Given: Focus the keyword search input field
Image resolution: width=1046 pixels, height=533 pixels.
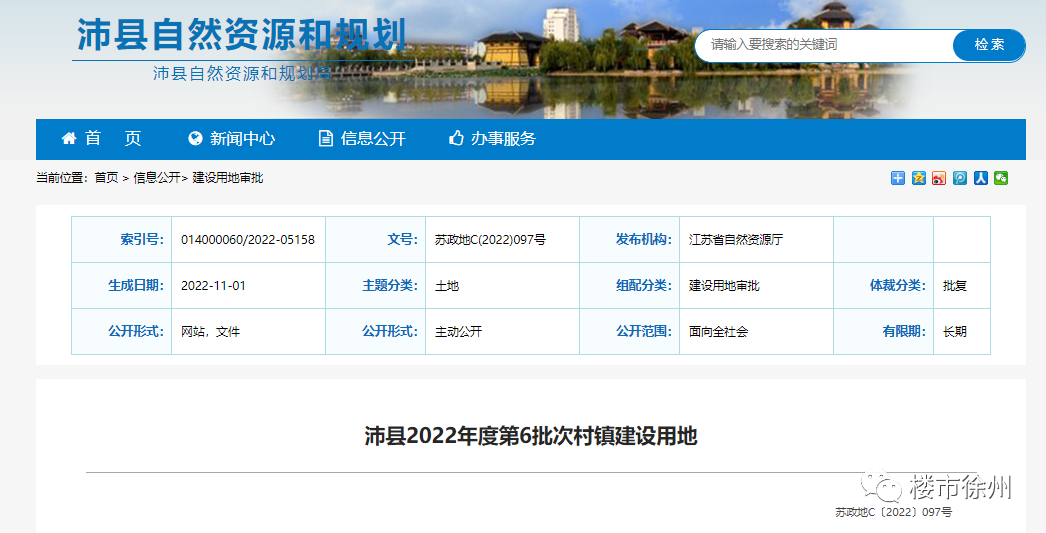Looking at the screenshot, I should (825, 45).
